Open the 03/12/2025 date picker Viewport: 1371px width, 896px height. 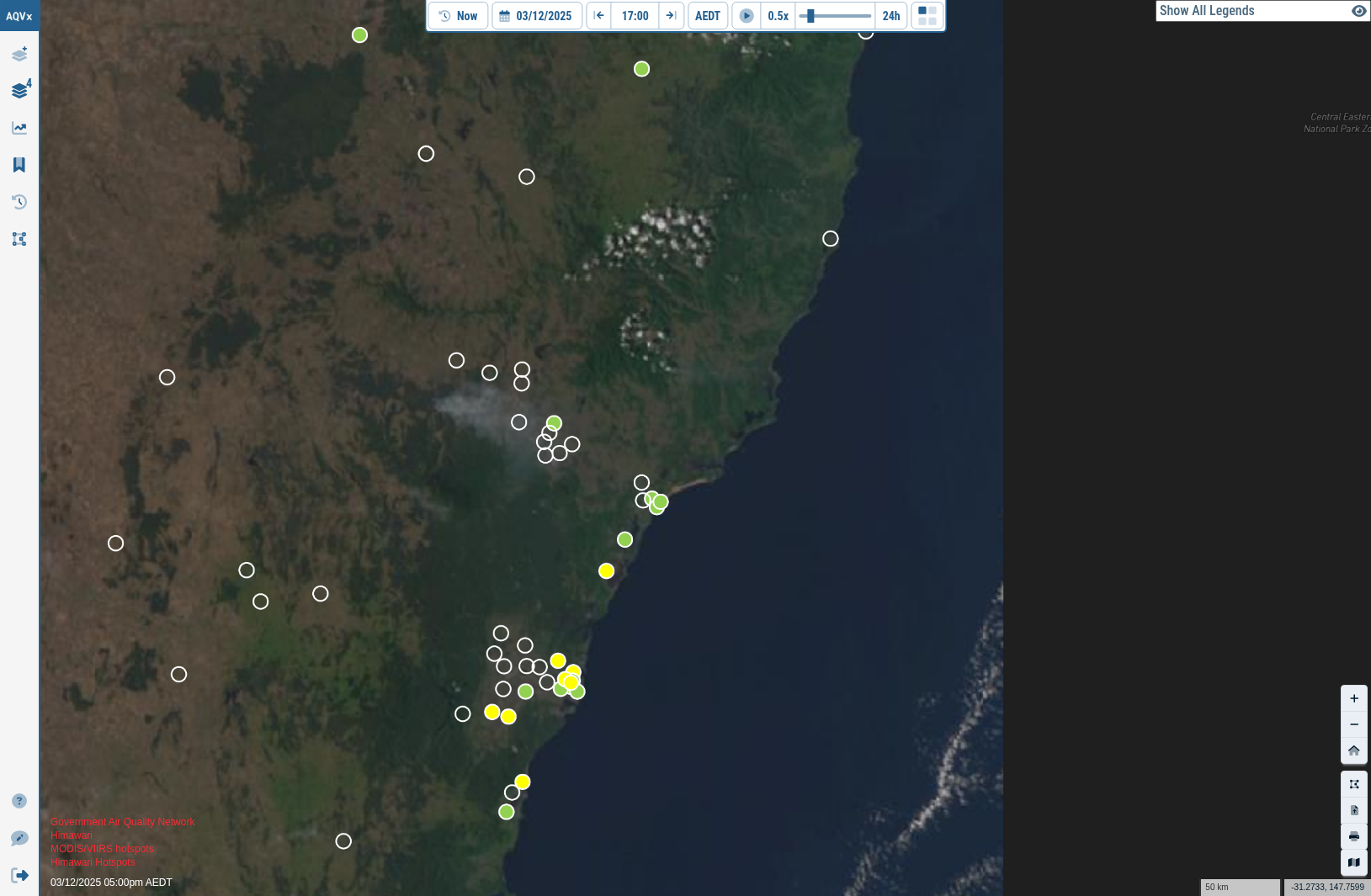[x=537, y=16]
